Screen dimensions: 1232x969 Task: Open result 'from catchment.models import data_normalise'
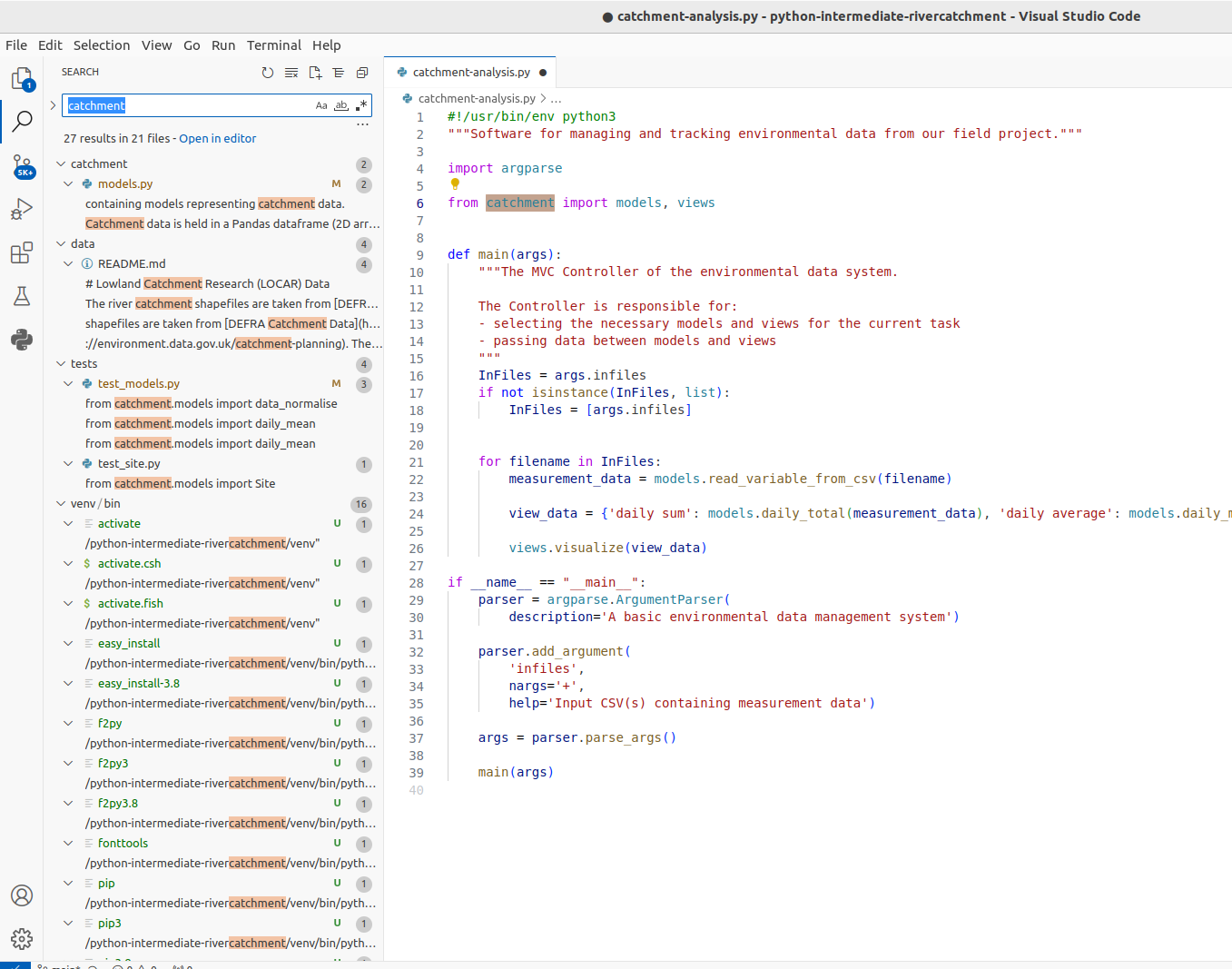click(x=212, y=404)
